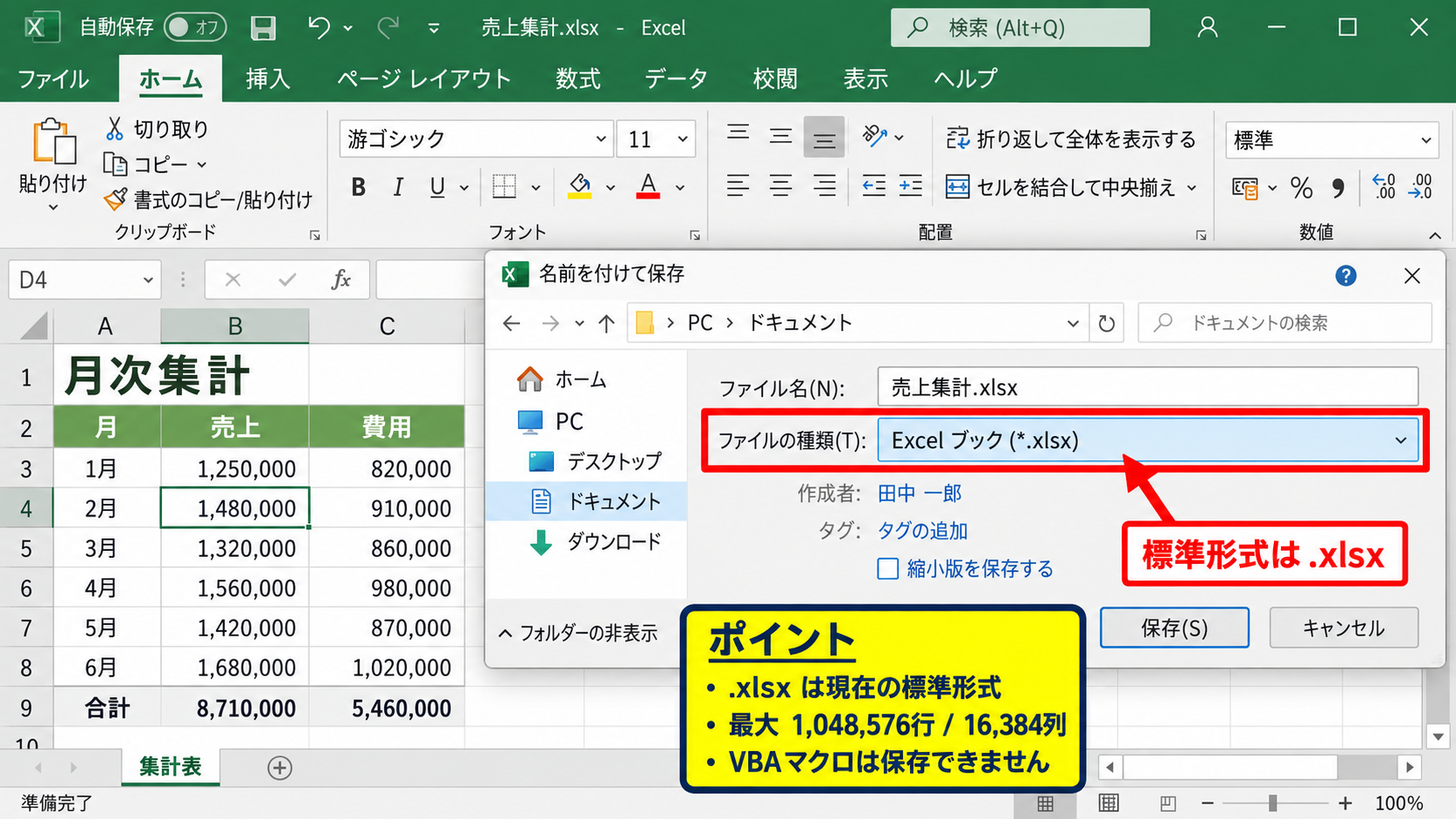Click the author 田中 一郎 link
The height and width of the screenshot is (819, 1456).
[919, 493]
